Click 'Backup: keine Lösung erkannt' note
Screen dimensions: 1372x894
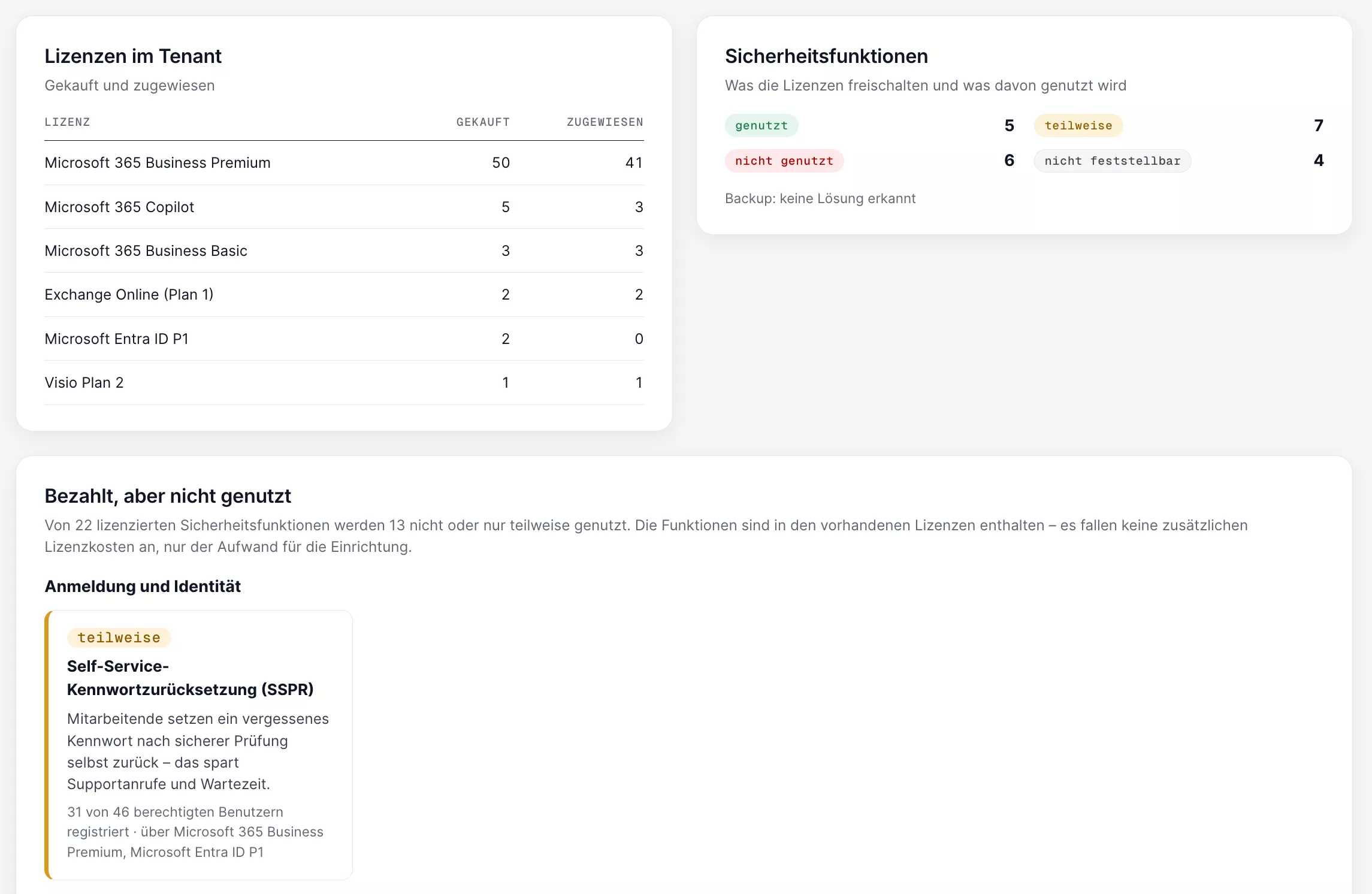click(x=820, y=199)
